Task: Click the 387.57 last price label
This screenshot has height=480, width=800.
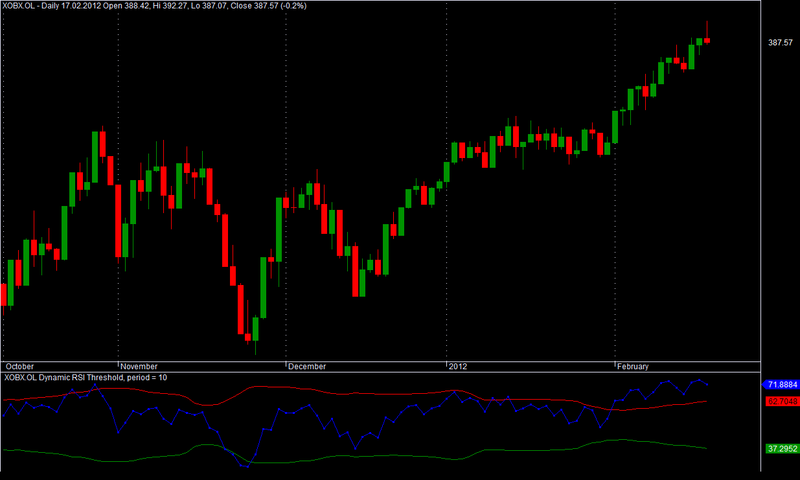Action: (x=780, y=42)
